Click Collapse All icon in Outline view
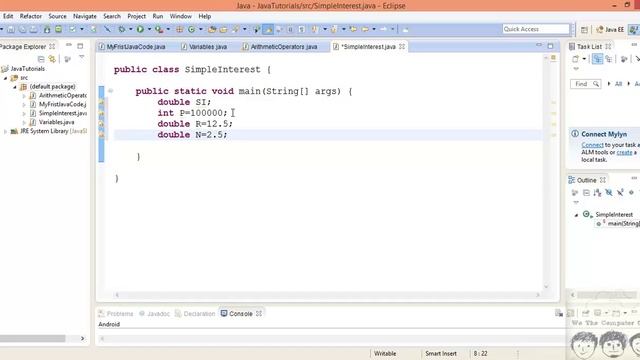 (x=586, y=192)
